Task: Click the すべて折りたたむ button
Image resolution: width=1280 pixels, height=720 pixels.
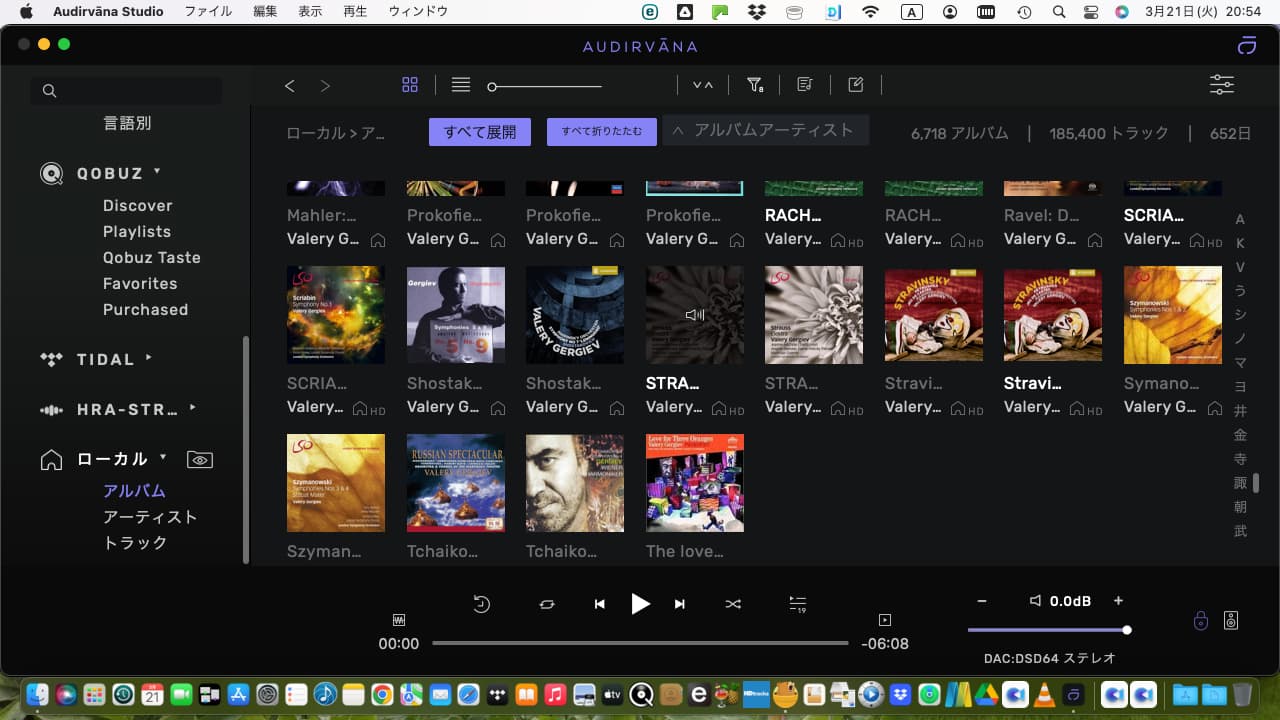Action: tap(602, 132)
